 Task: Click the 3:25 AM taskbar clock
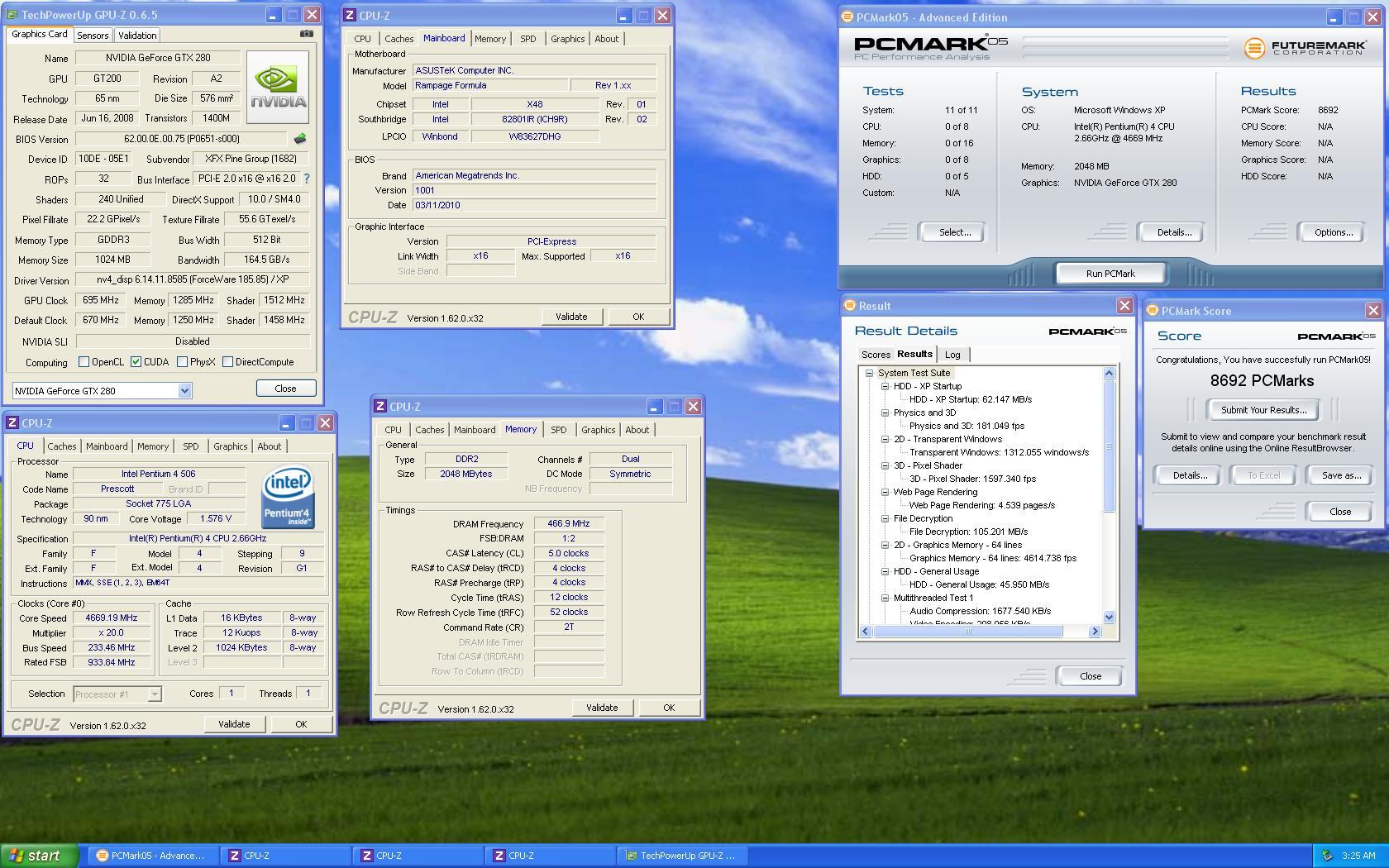pyautogui.click(x=1359, y=856)
